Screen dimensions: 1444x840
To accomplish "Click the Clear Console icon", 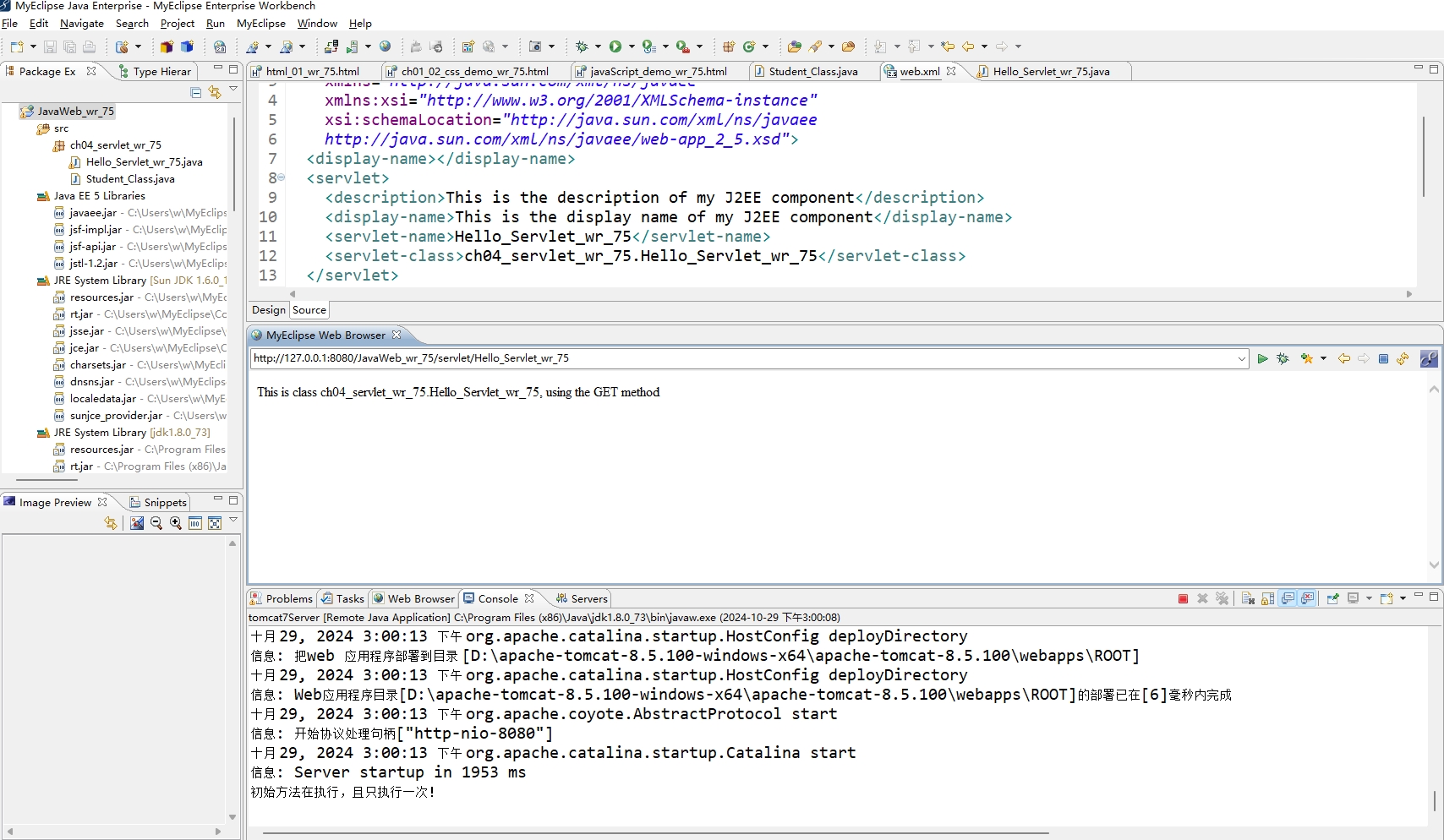I will pyautogui.click(x=1248, y=598).
